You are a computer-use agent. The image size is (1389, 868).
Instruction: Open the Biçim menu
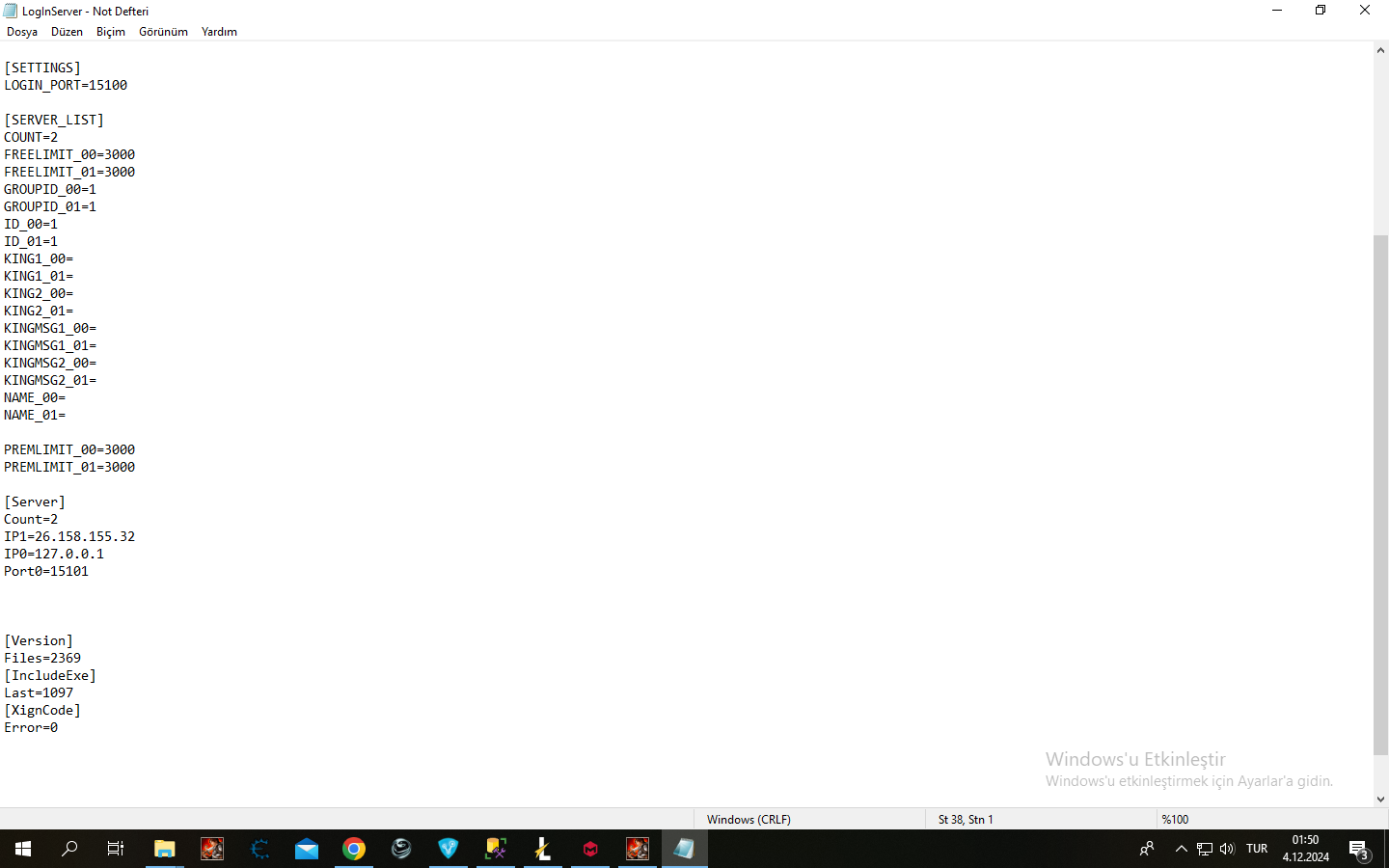(x=111, y=32)
